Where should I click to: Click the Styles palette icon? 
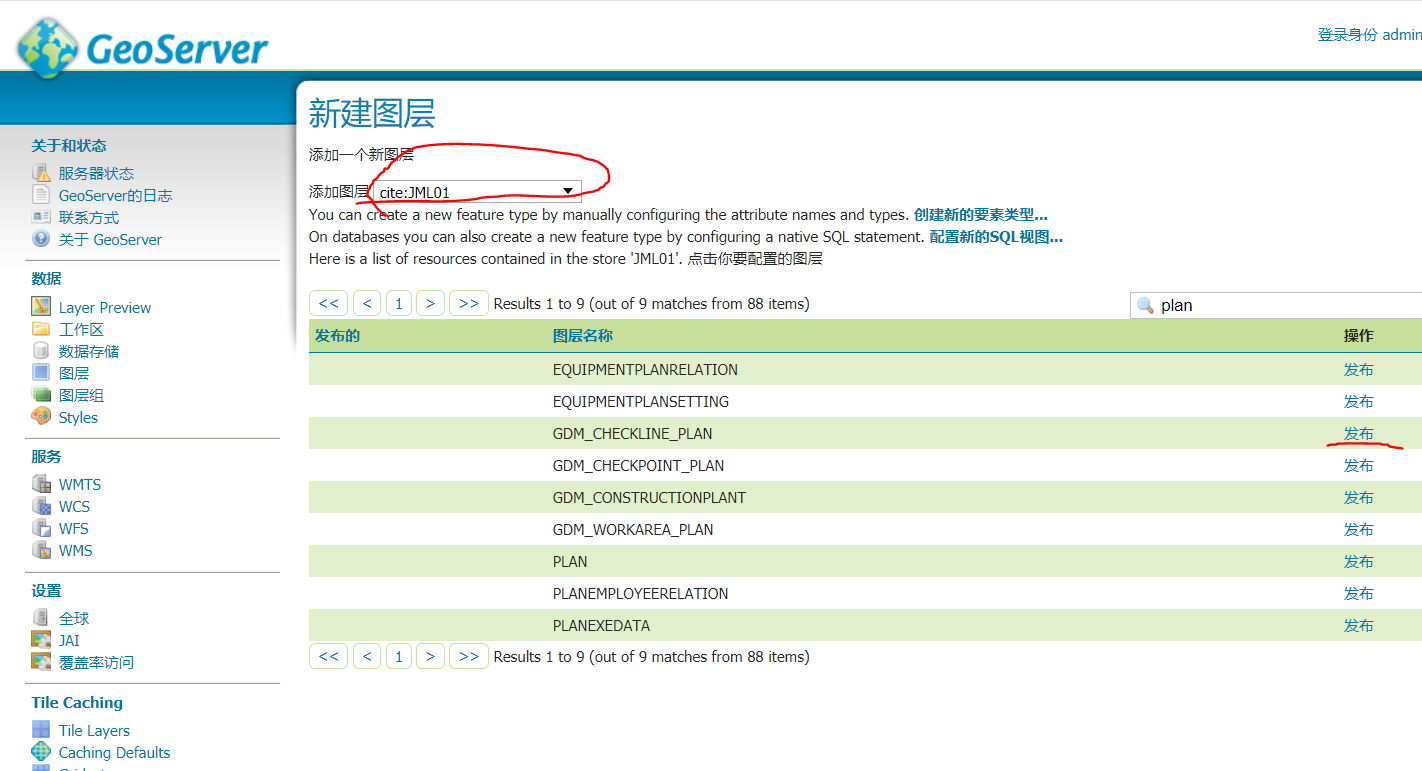41,417
